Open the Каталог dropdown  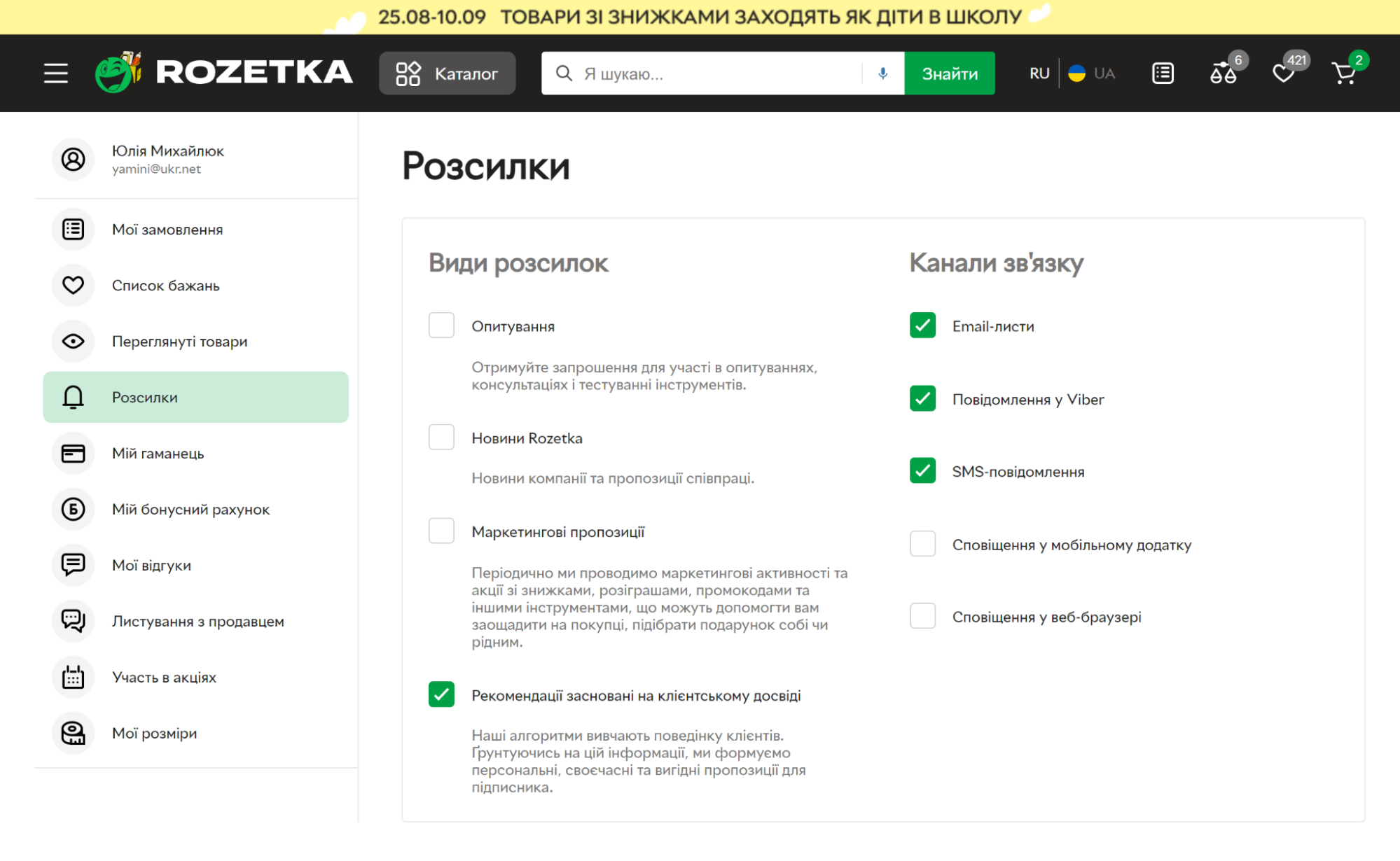click(447, 72)
